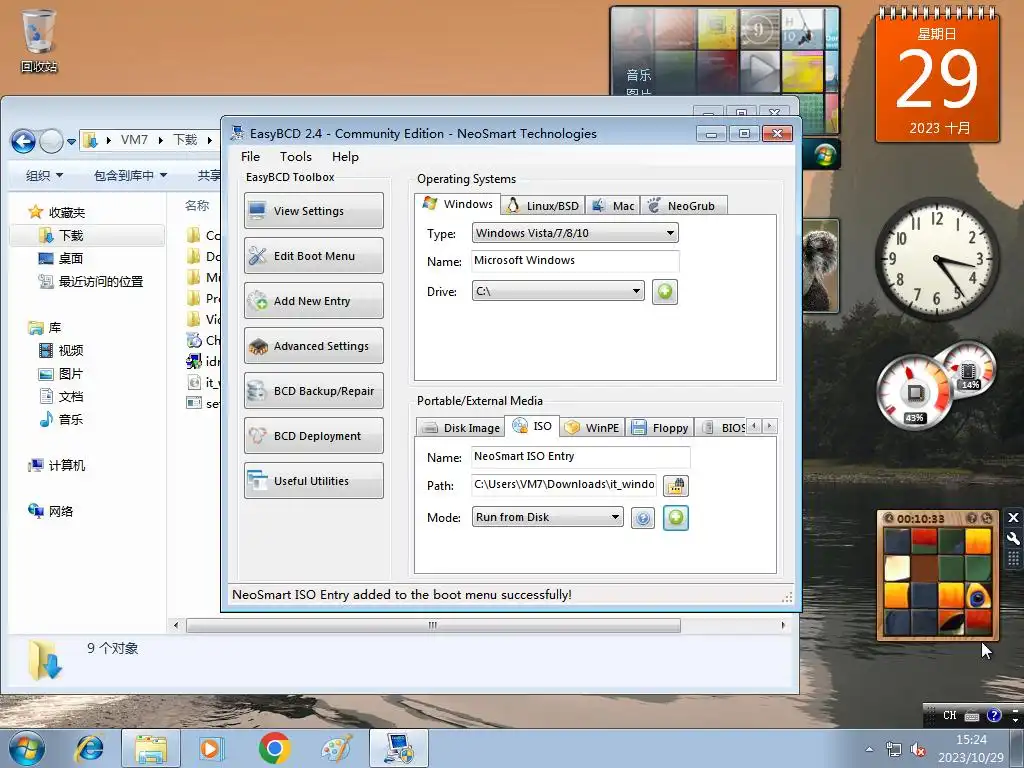Select 图片 library in Explorer sidebar

point(70,374)
